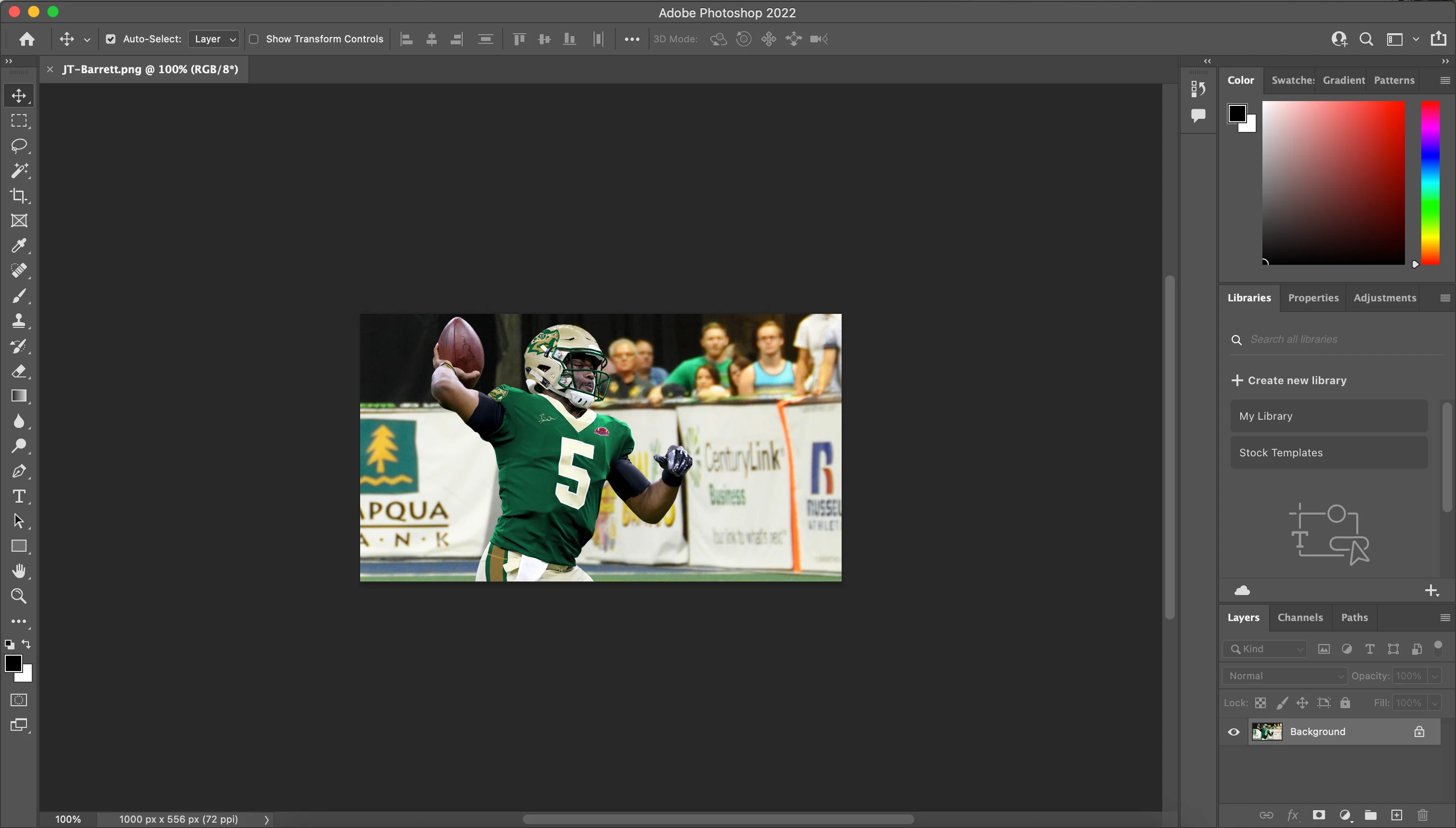Open the Stock Templates library
1456x828 pixels.
(1328, 453)
